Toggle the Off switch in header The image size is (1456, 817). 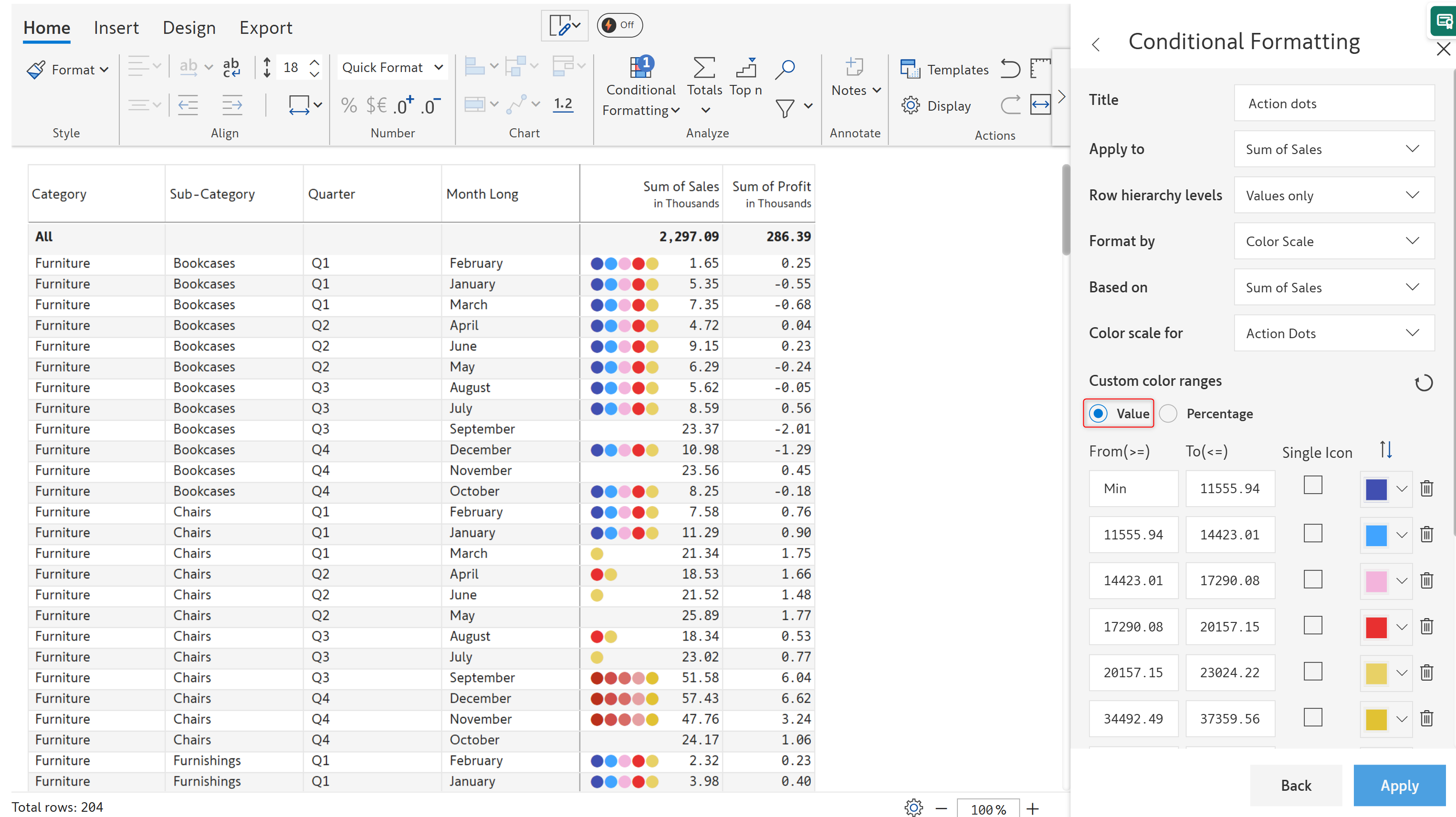point(619,25)
